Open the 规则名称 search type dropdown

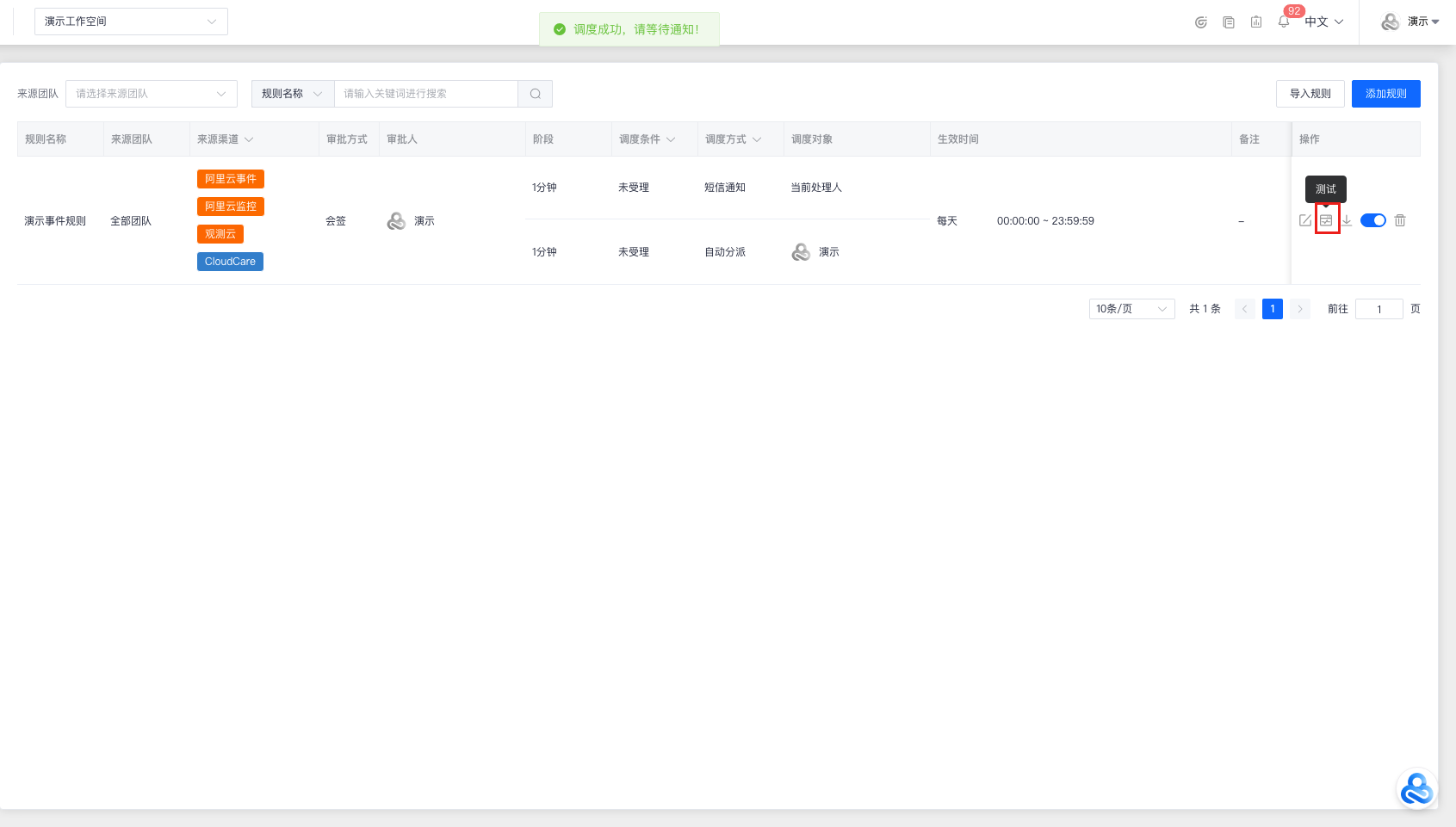point(292,94)
